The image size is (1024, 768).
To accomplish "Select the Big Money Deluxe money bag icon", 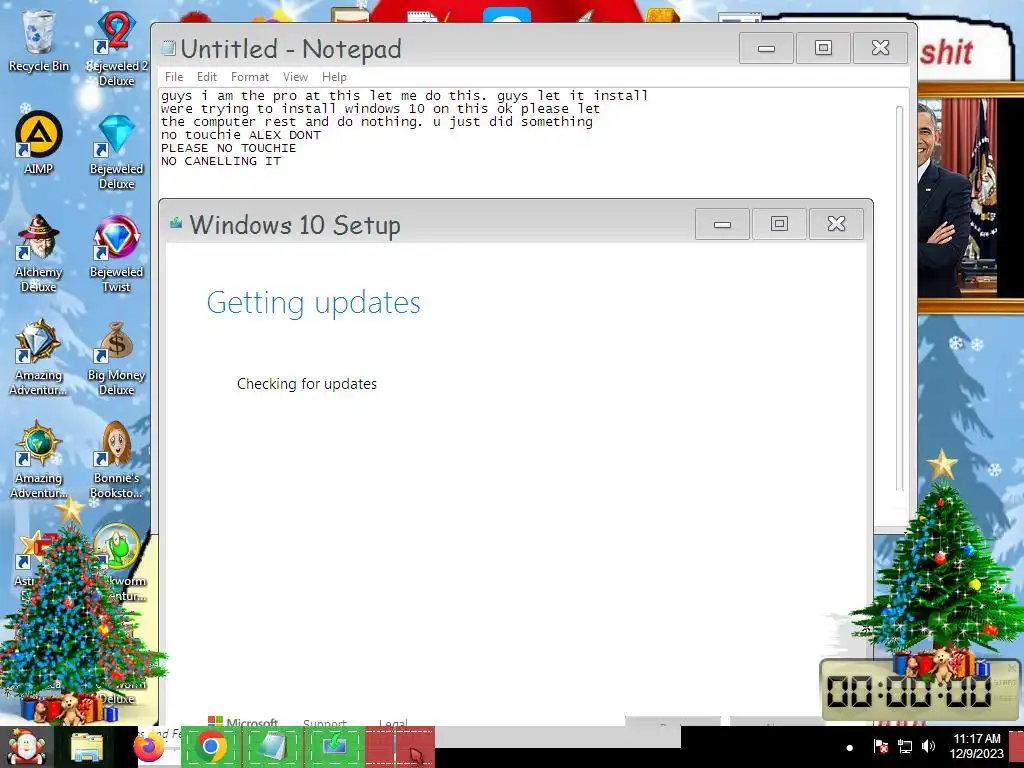I will coord(116,358).
